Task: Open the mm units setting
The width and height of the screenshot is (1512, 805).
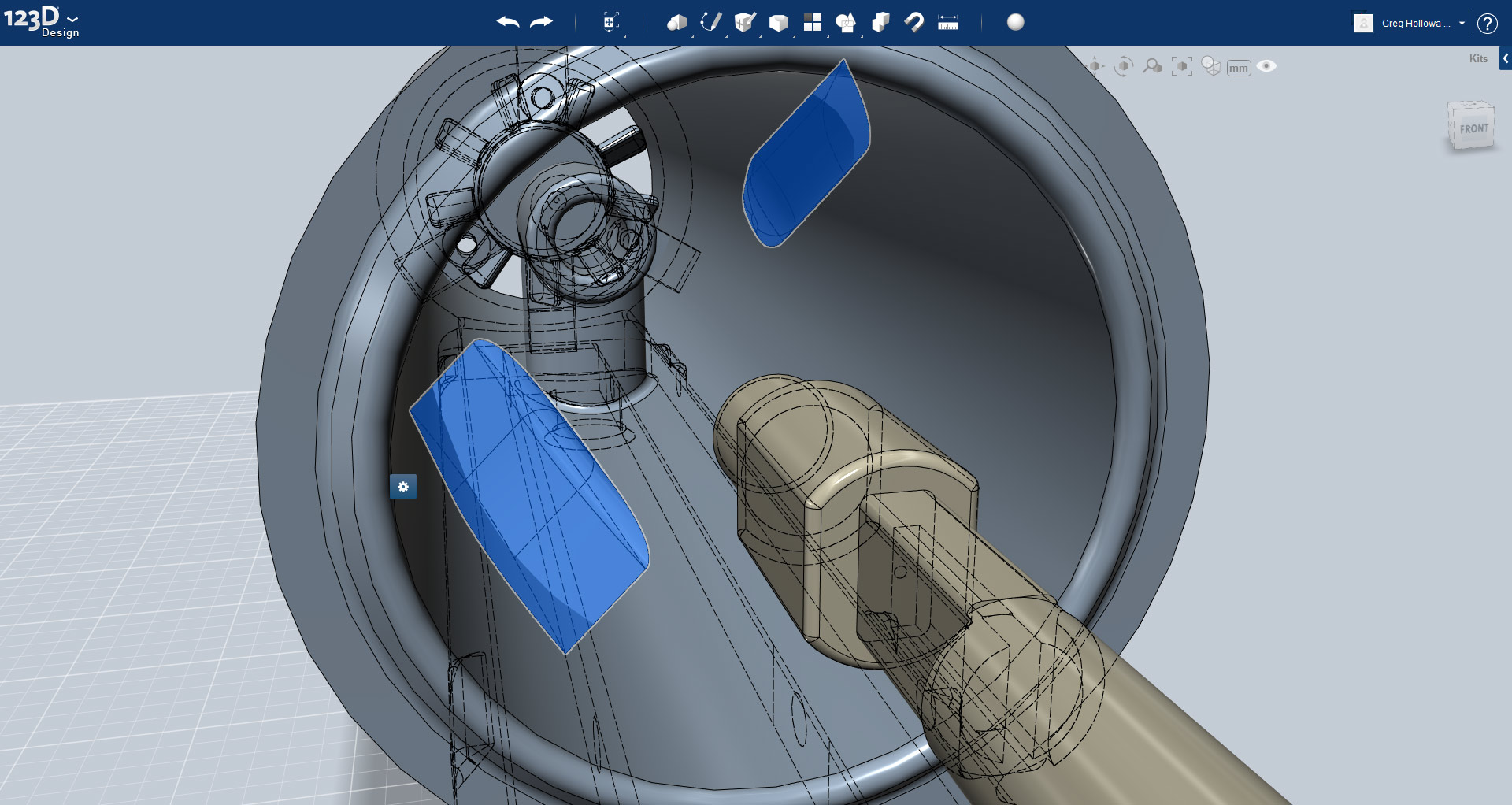Action: pyautogui.click(x=1239, y=68)
